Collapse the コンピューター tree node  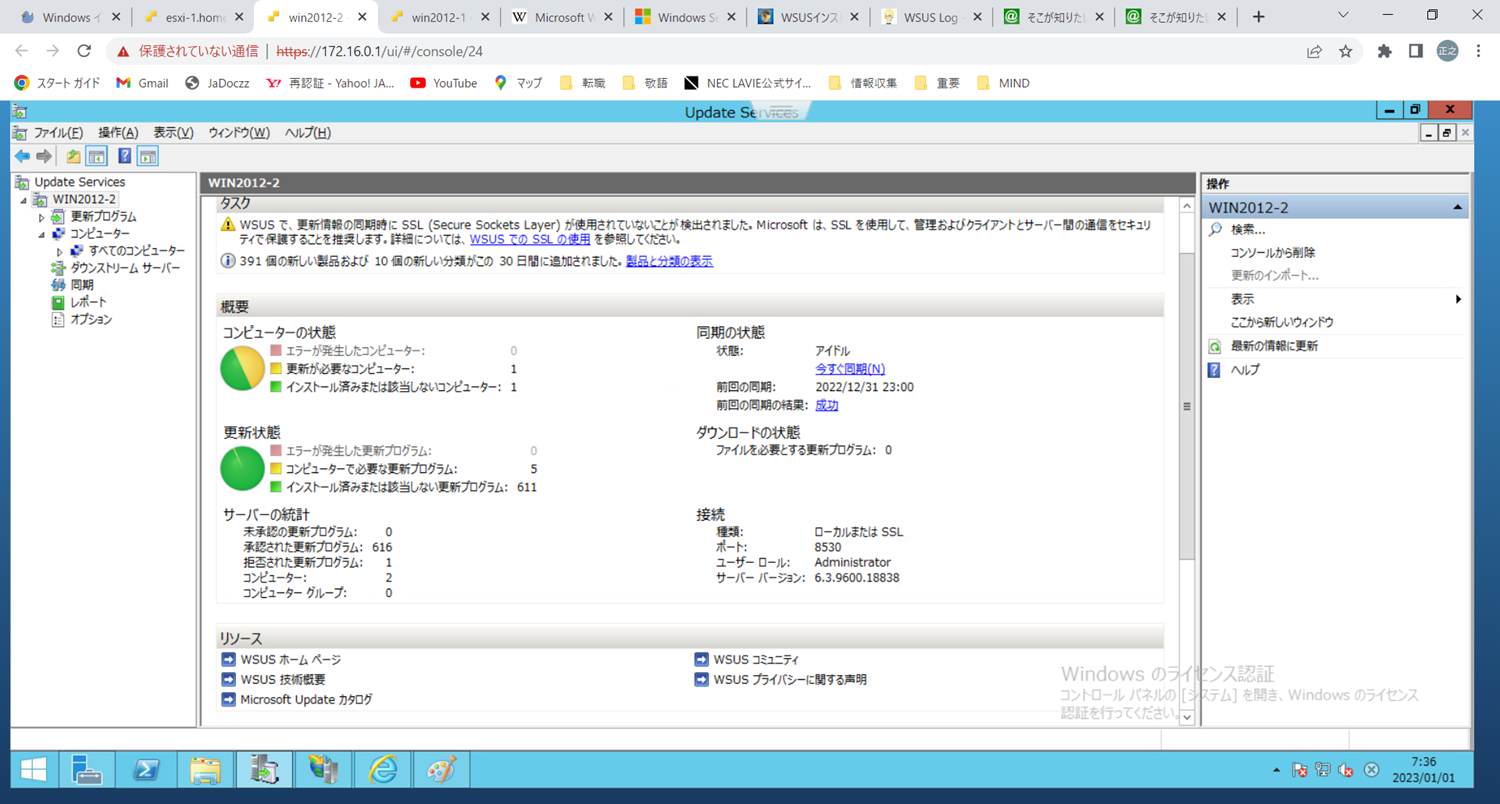point(41,234)
